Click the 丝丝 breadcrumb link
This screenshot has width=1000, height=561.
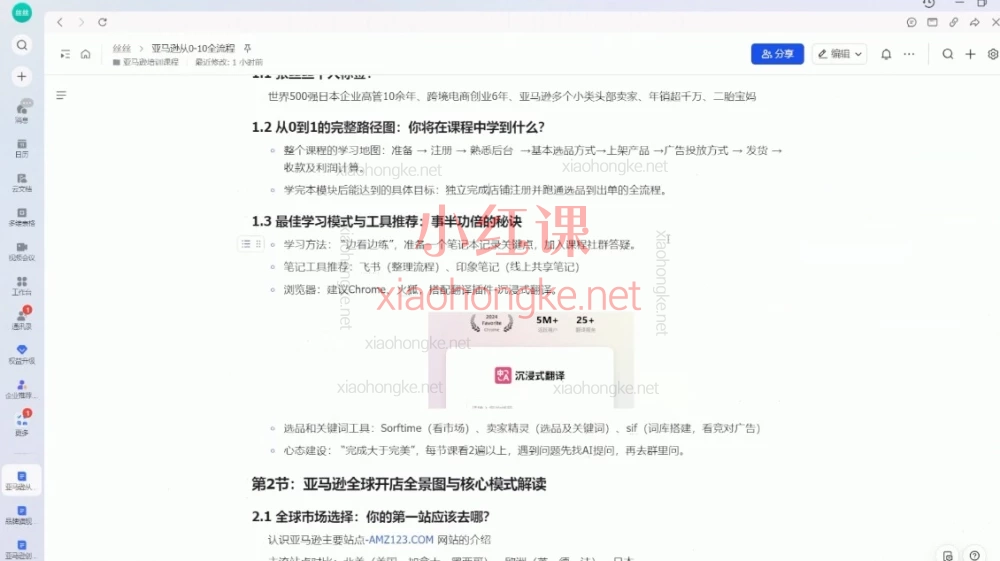pos(122,48)
